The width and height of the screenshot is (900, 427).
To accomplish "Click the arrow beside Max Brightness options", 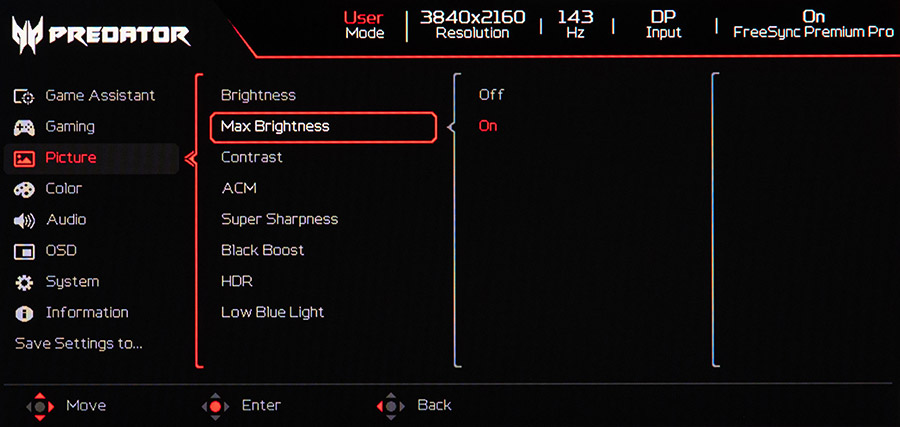I will 451,127.
